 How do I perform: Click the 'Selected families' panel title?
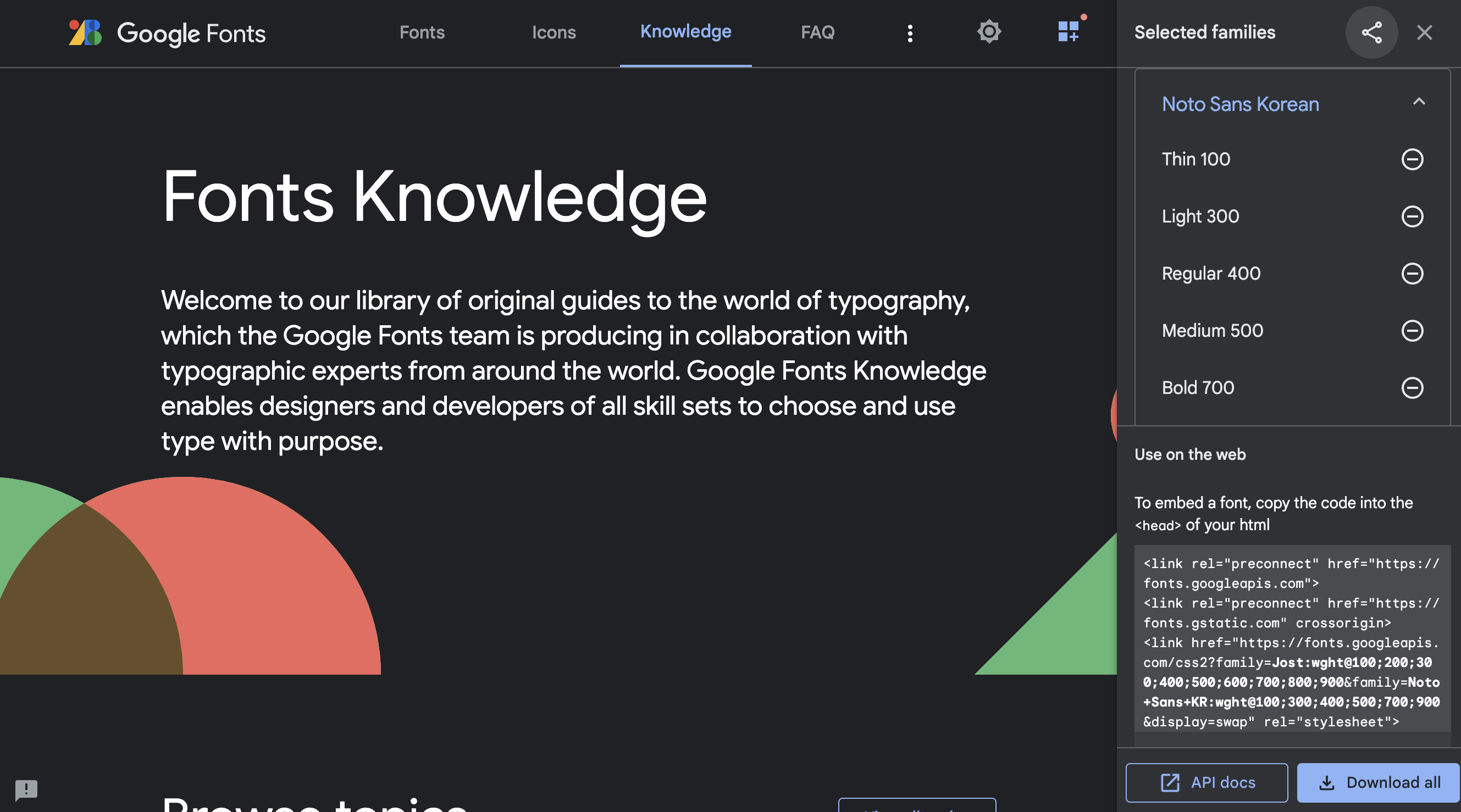1205,32
